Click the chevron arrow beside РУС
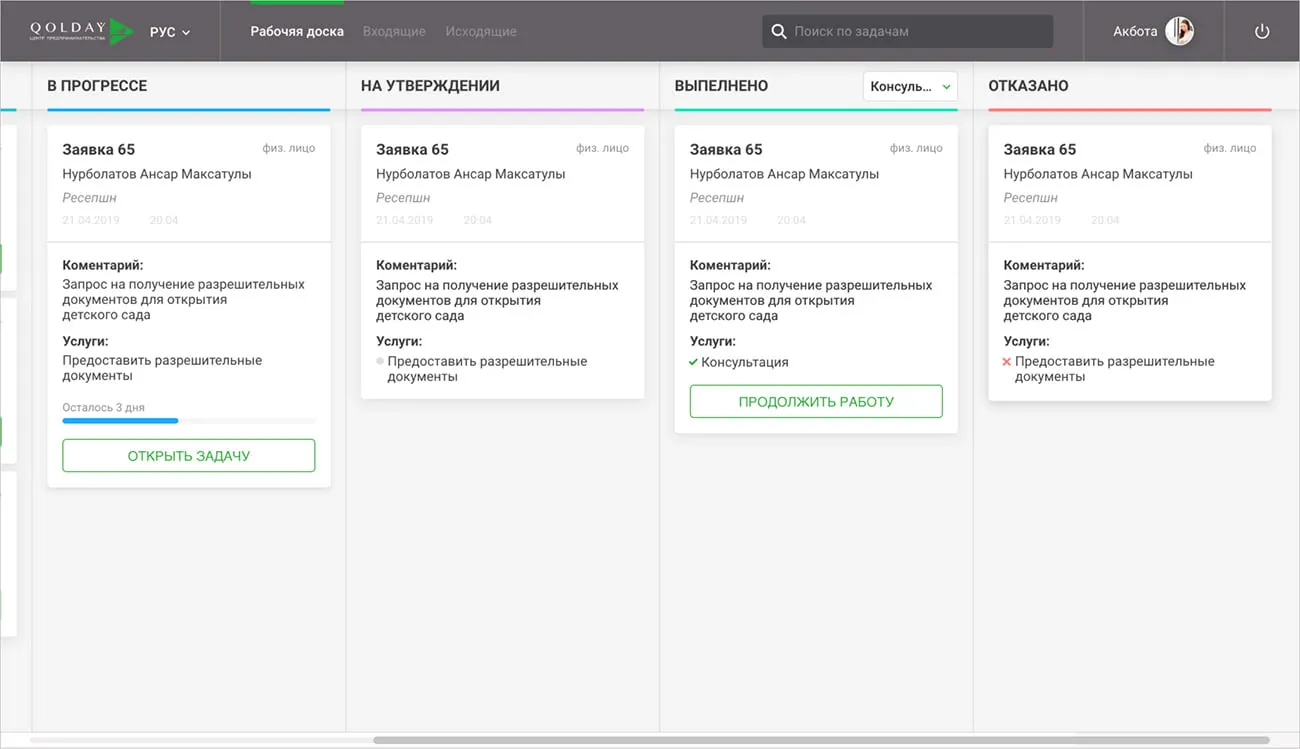The height and width of the screenshot is (749, 1300). click(x=186, y=32)
